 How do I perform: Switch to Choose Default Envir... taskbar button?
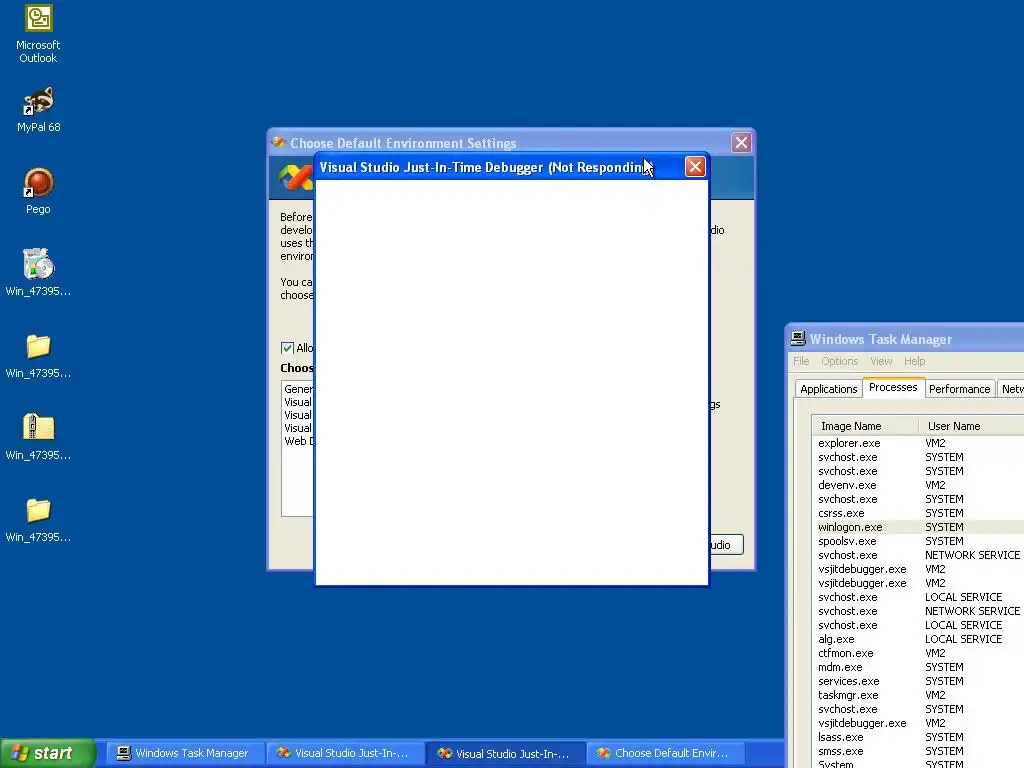665,753
